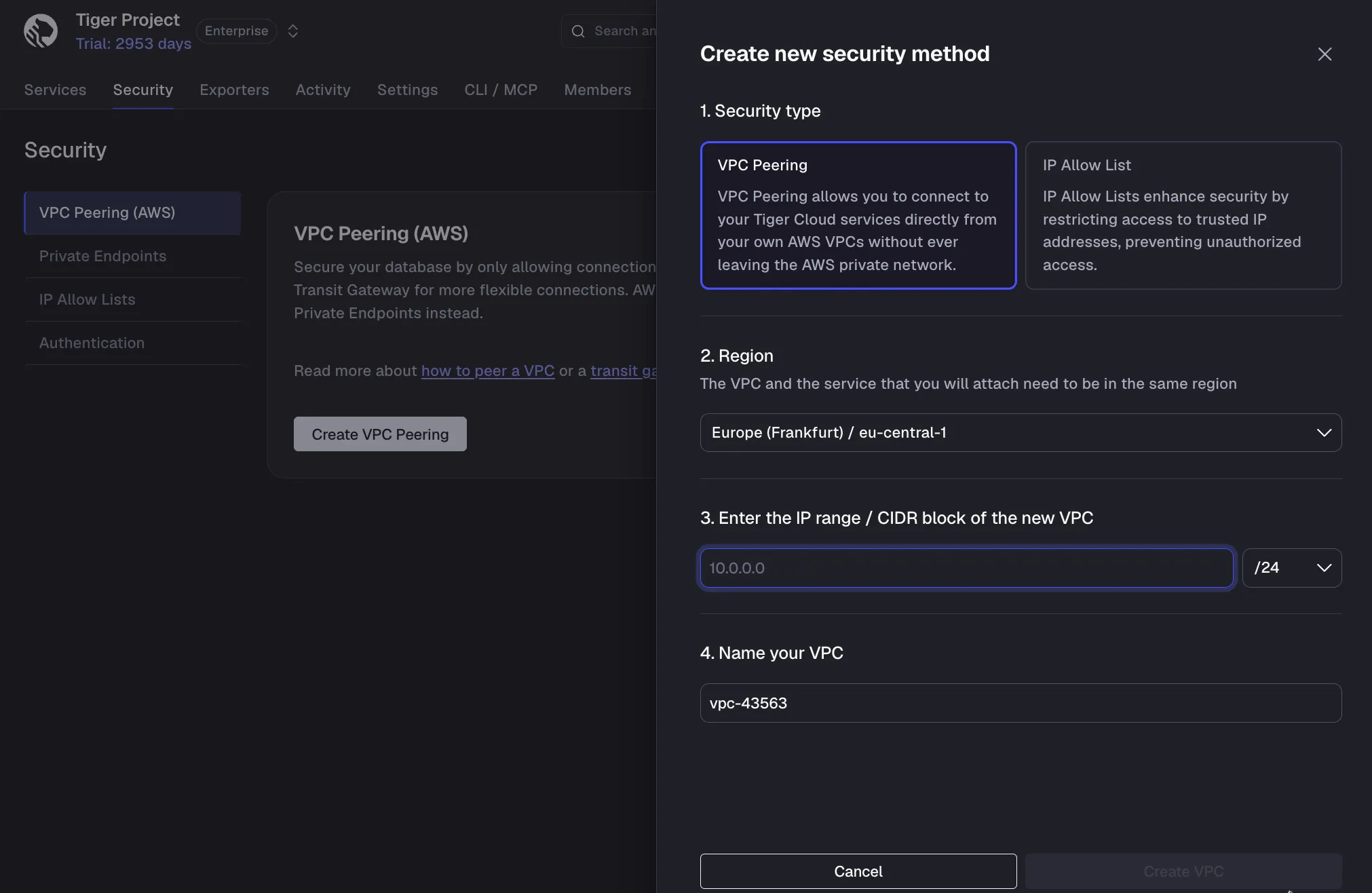The image size is (1372, 893).
Task: Follow the transit gateway link
Action: (624, 371)
